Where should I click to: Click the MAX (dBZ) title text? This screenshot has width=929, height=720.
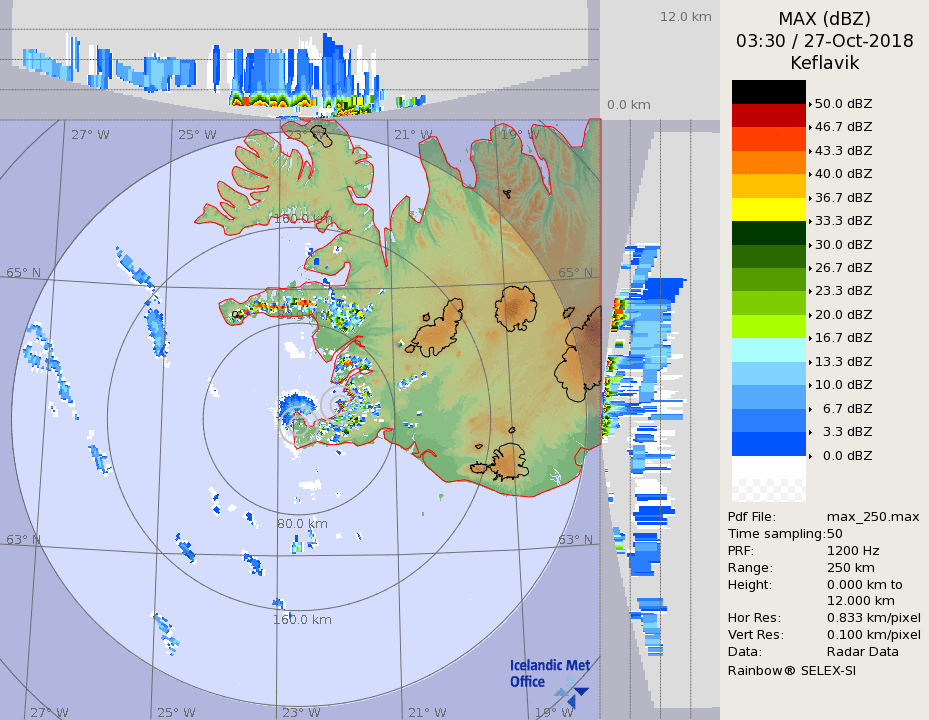coord(824,19)
